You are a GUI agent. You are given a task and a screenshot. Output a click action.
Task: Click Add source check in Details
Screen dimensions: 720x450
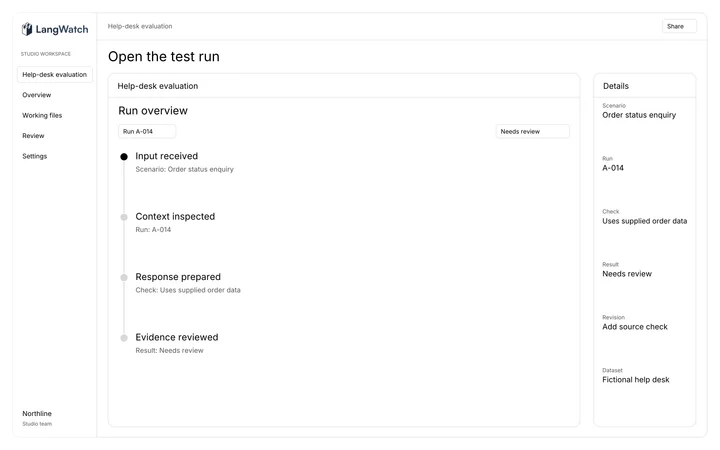click(635, 327)
